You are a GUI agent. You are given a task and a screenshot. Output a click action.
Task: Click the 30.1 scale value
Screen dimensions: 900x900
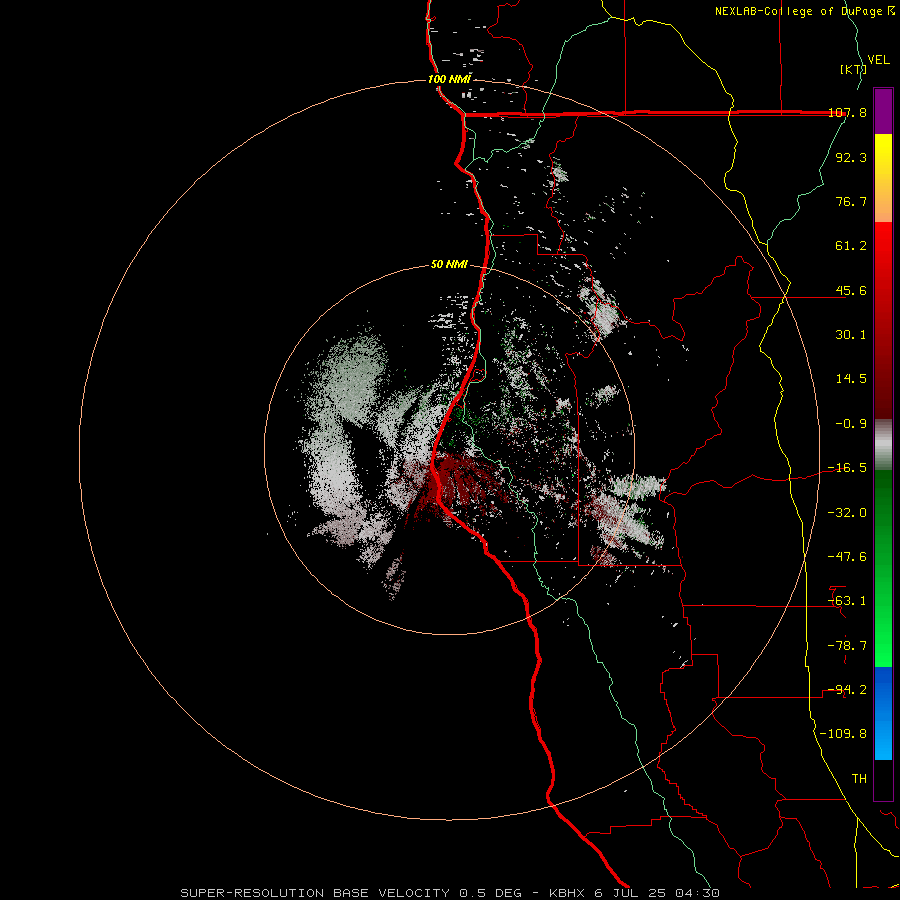[x=851, y=335]
